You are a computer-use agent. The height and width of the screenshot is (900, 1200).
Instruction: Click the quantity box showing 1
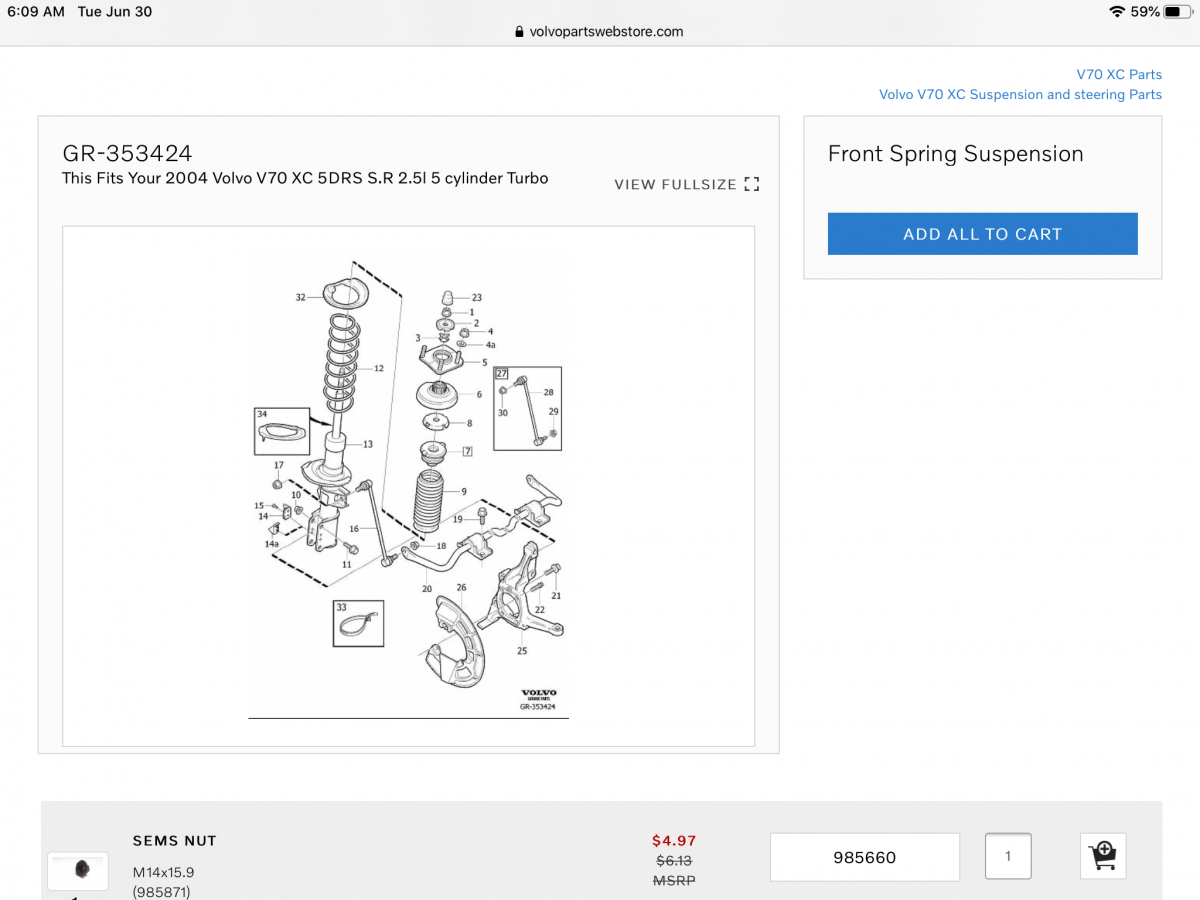pos(1008,857)
